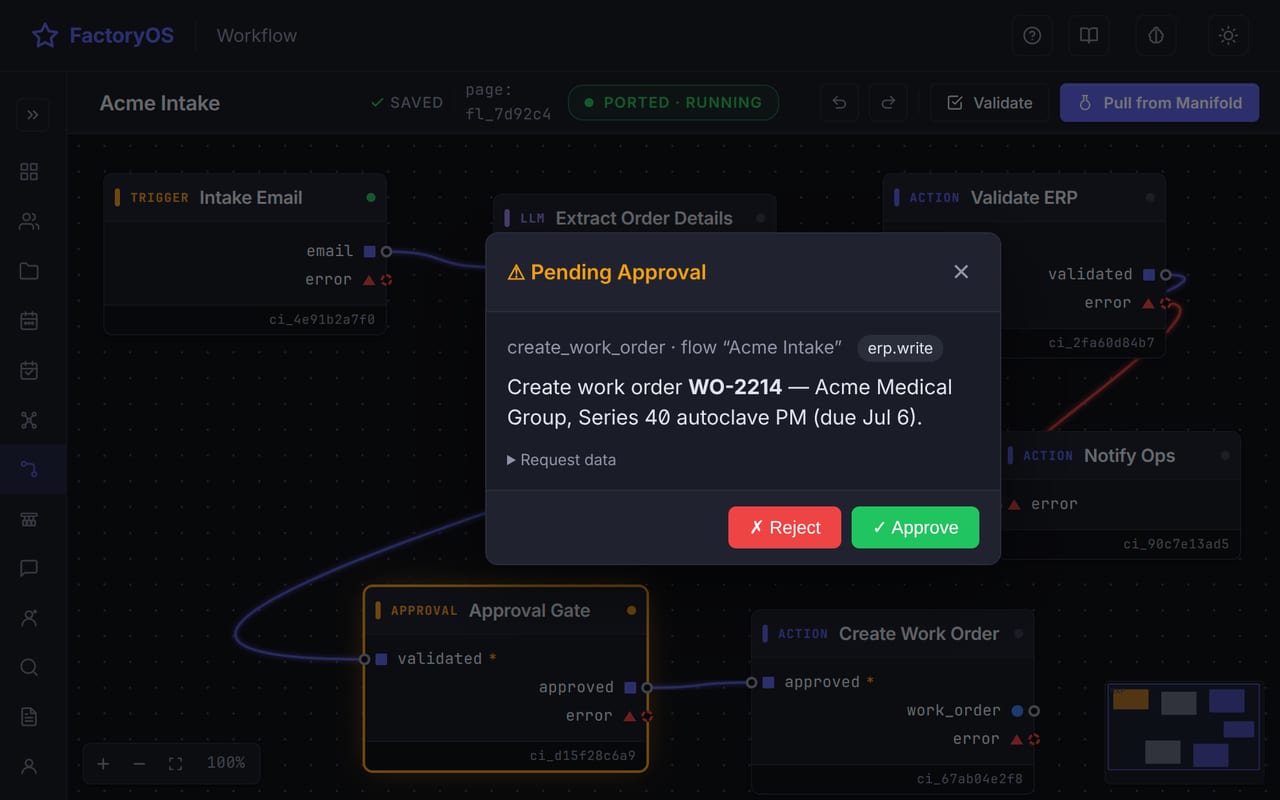Click the SAVED status indicator

(406, 103)
